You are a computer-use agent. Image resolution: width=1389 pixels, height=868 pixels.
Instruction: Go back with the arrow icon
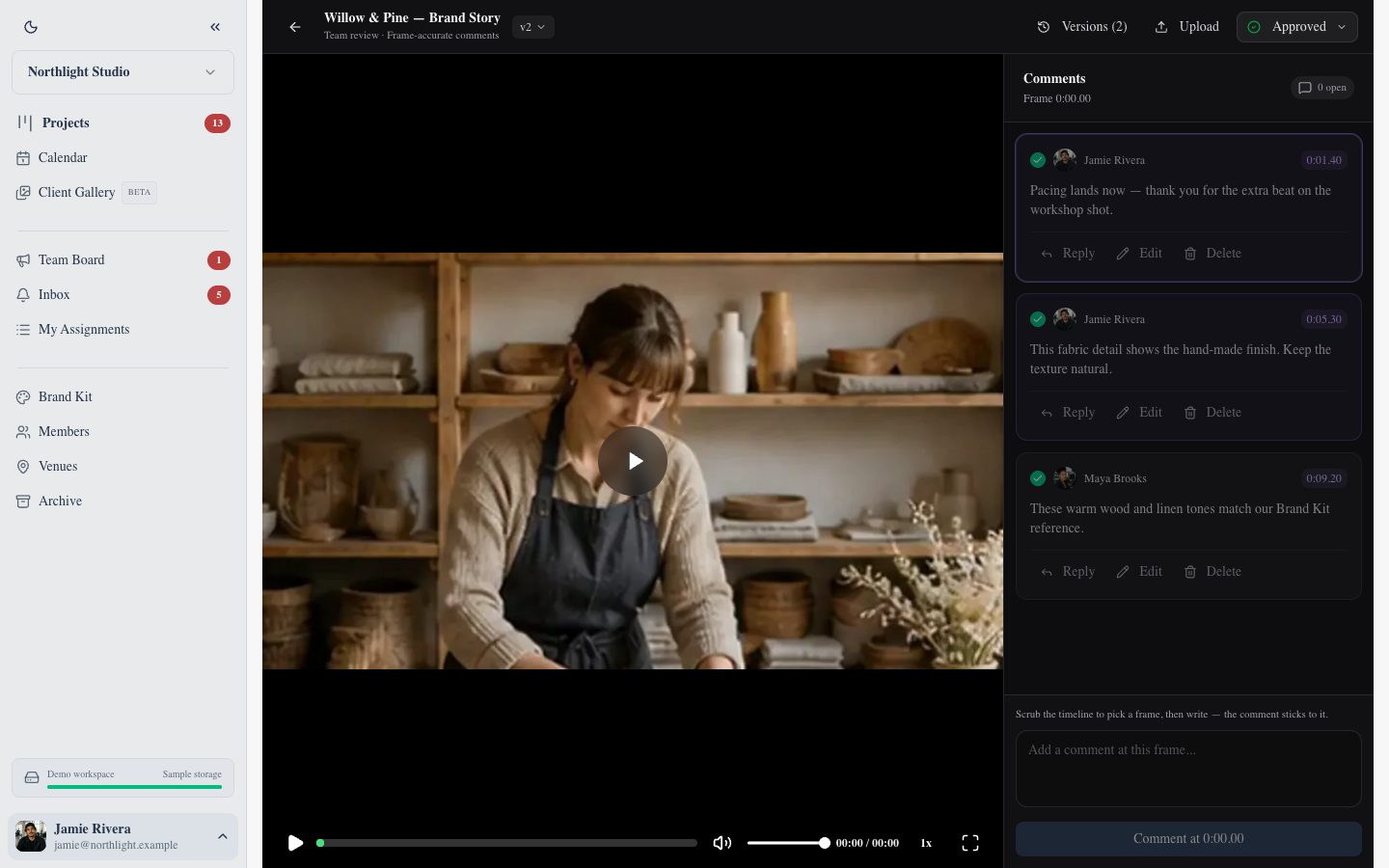coord(295,27)
